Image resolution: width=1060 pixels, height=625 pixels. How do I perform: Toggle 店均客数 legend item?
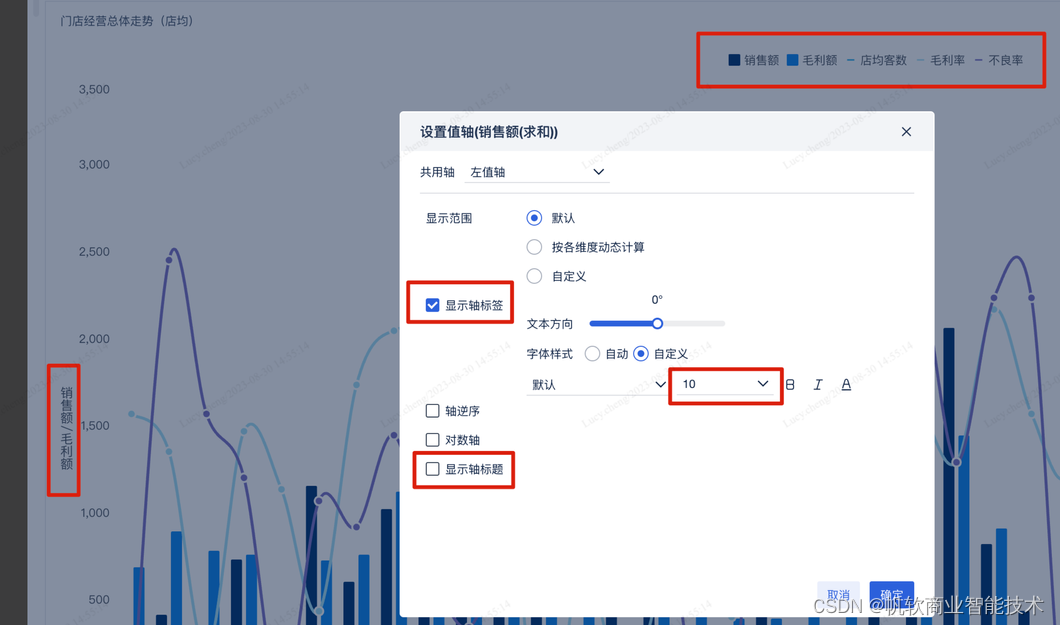(x=876, y=60)
